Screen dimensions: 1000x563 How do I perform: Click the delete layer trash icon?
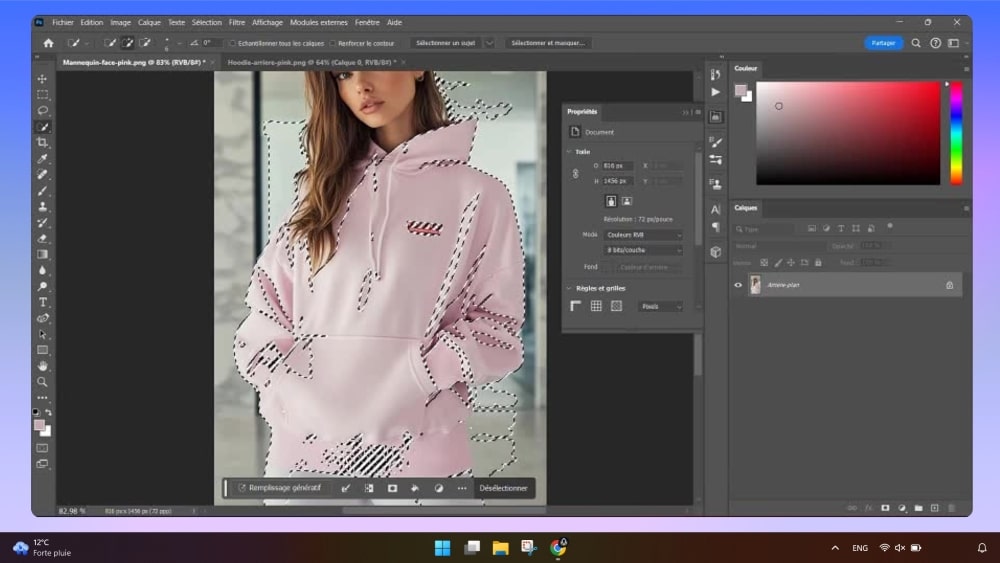tap(951, 508)
